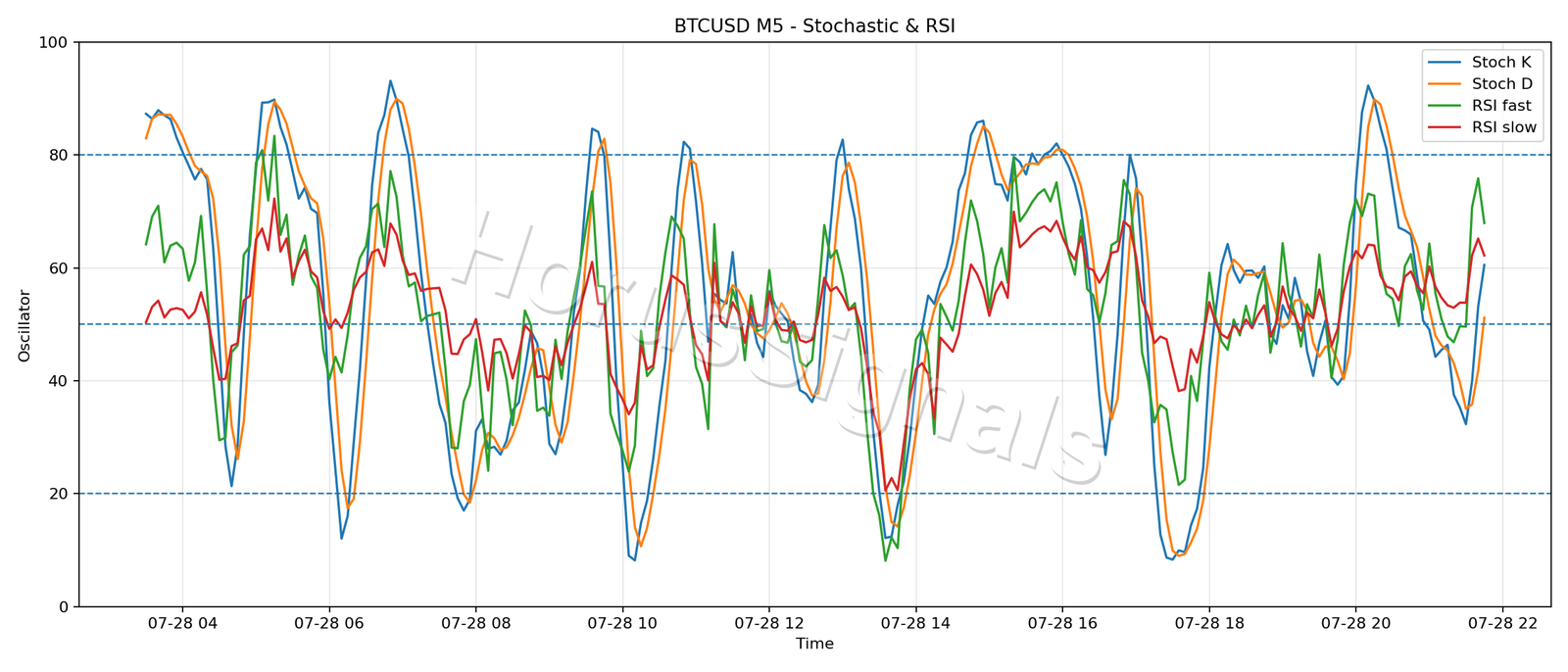Click the x-axis tick label 07-28 12
The width and height of the screenshot is (1568, 672).
point(769,623)
